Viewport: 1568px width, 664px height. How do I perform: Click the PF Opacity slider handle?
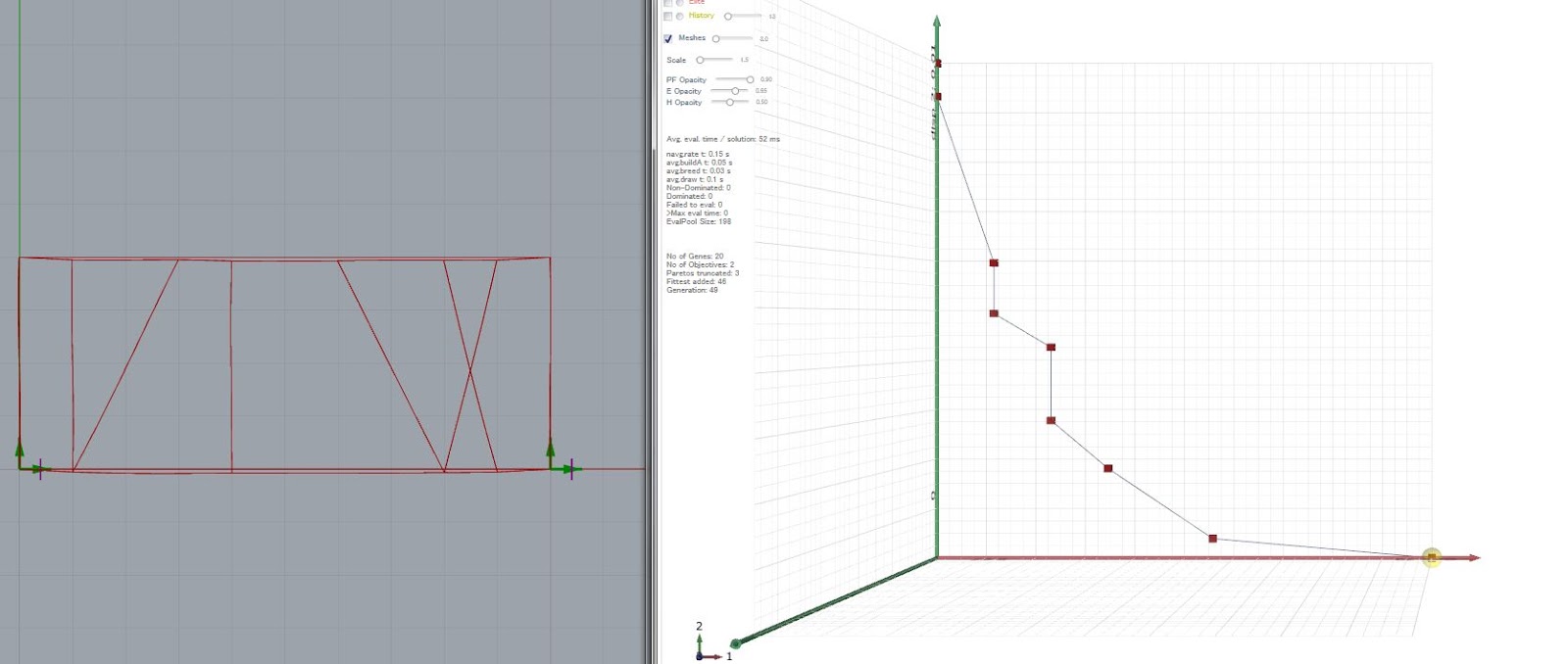(x=750, y=79)
